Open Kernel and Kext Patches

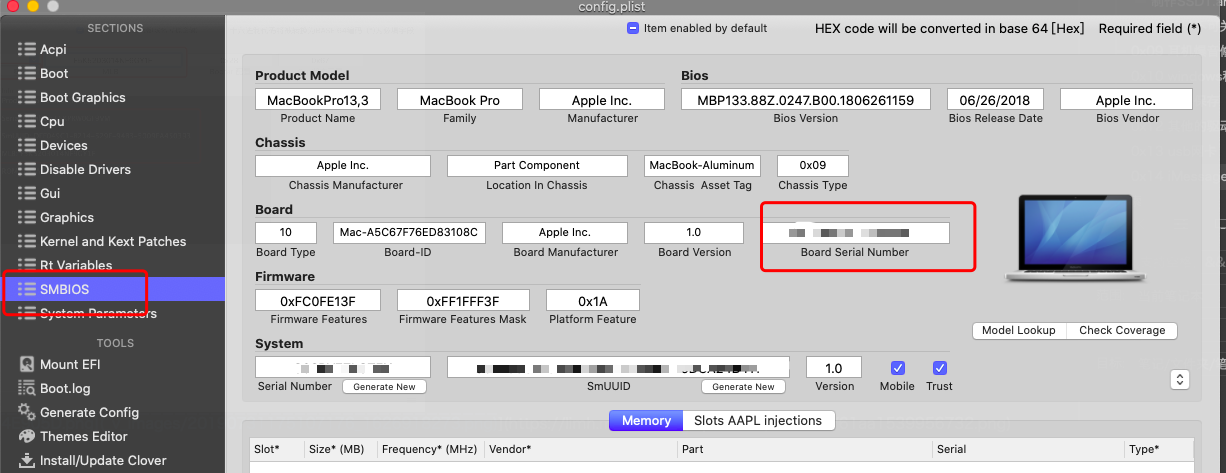[x=112, y=241]
